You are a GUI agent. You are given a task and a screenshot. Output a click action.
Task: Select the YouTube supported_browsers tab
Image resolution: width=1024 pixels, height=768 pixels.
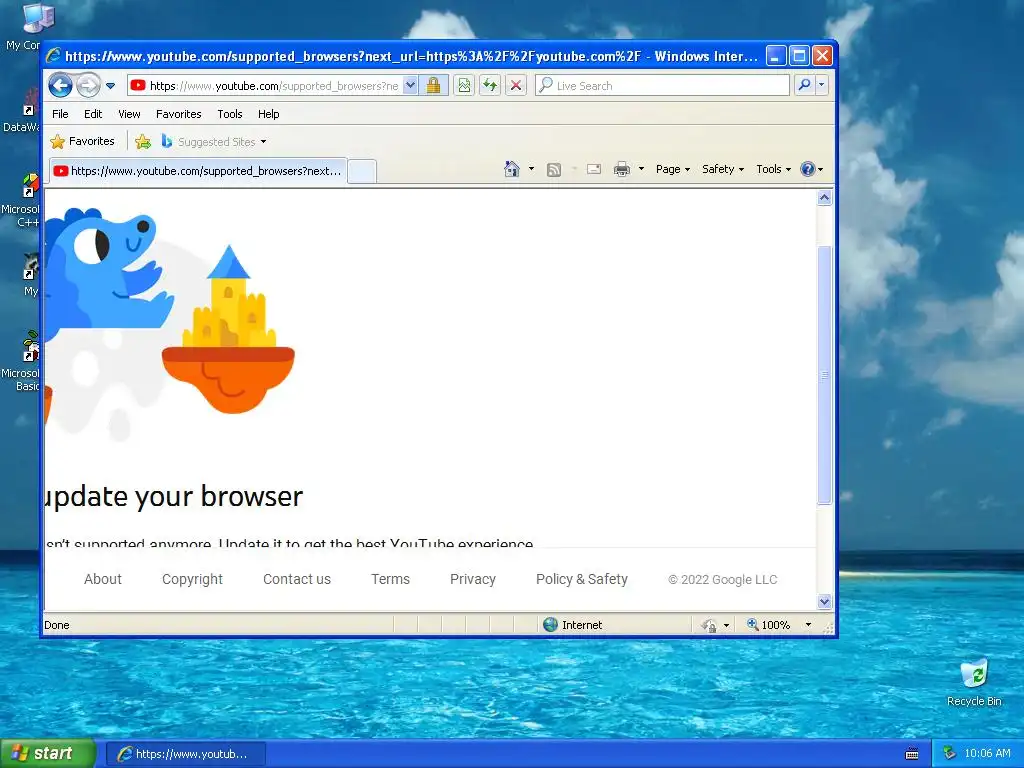198,171
